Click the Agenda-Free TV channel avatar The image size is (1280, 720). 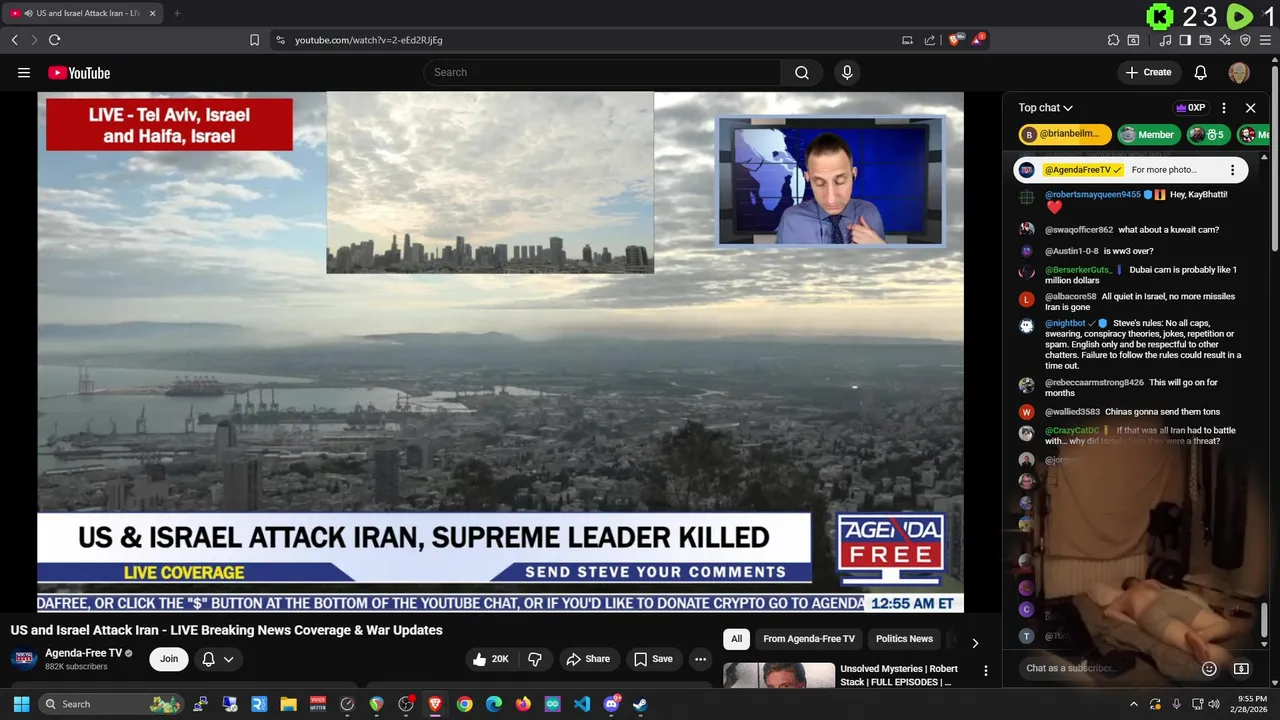[x=24, y=658]
